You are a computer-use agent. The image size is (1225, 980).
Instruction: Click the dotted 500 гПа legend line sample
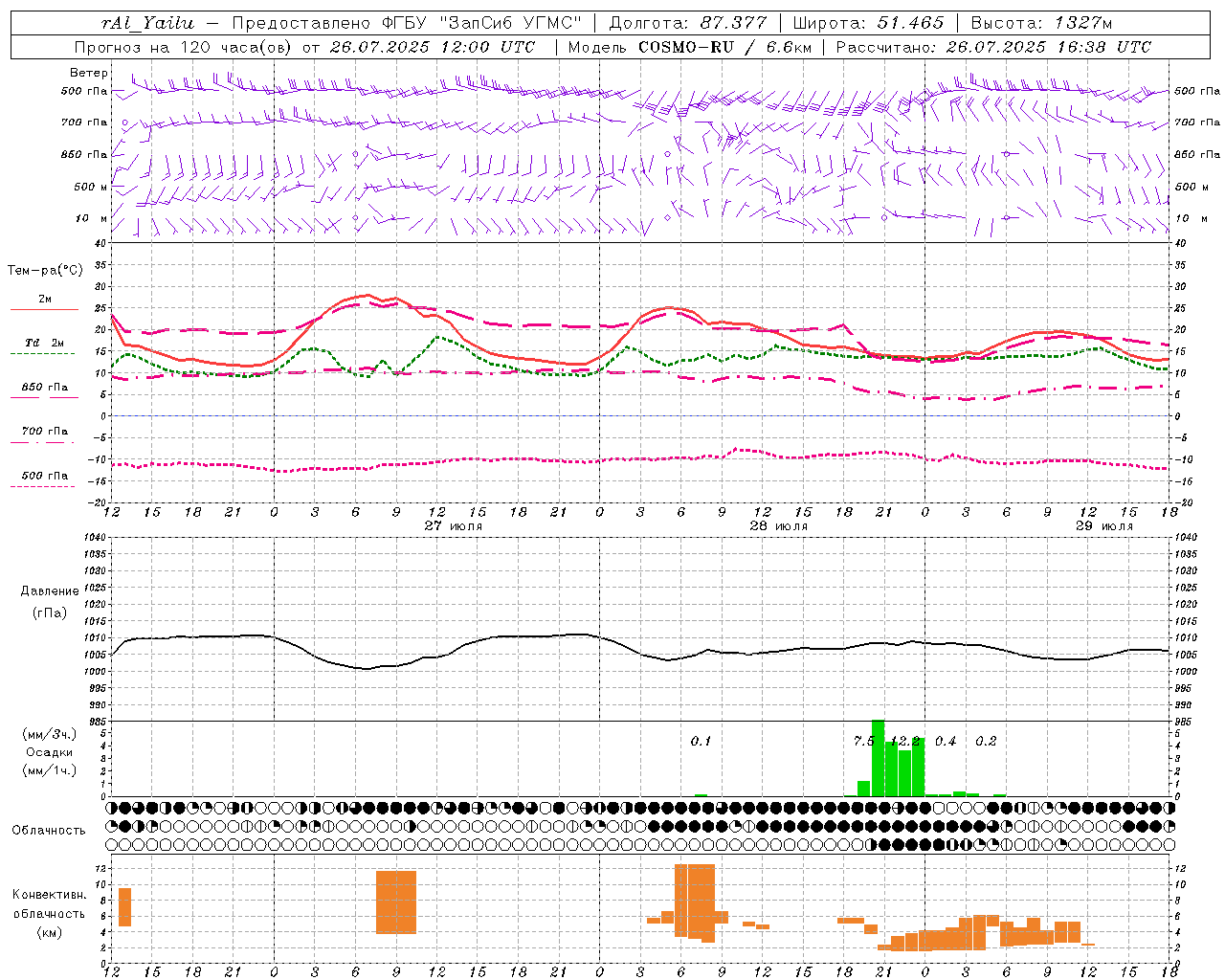(43, 487)
